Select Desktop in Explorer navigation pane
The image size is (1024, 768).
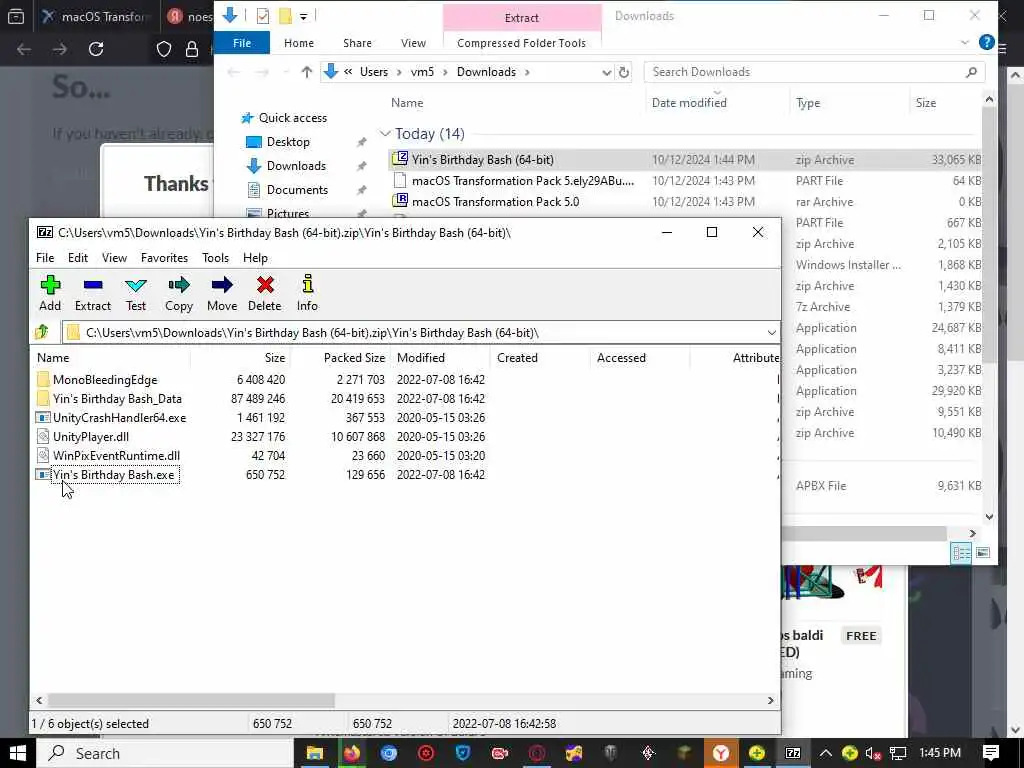click(288, 142)
